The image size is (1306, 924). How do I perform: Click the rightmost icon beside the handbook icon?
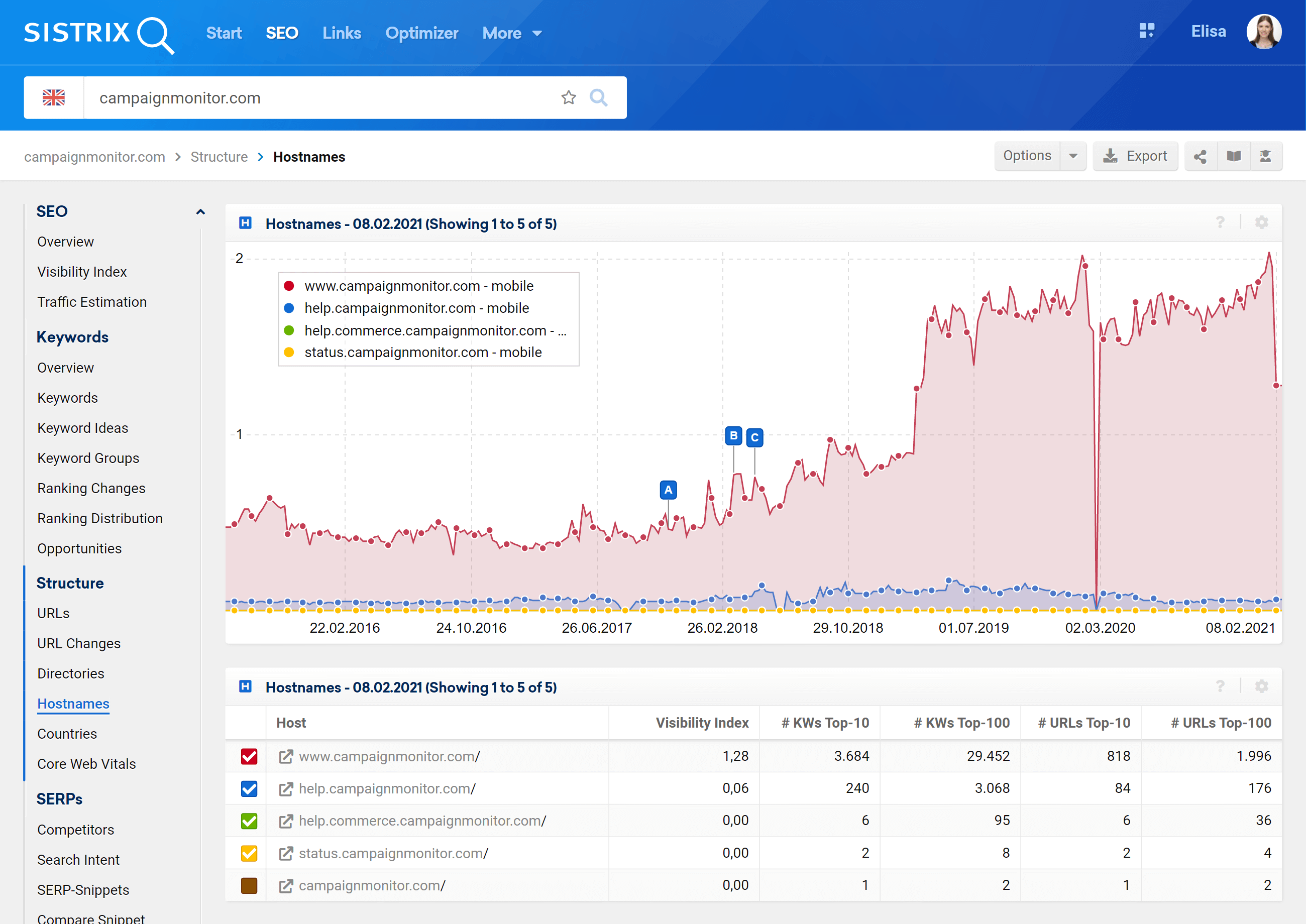(1266, 156)
